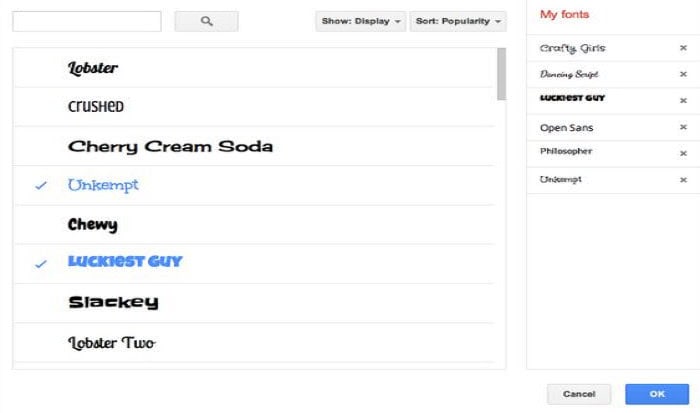
Task: Pick the Slackey font entry
Action: [x=254, y=303]
